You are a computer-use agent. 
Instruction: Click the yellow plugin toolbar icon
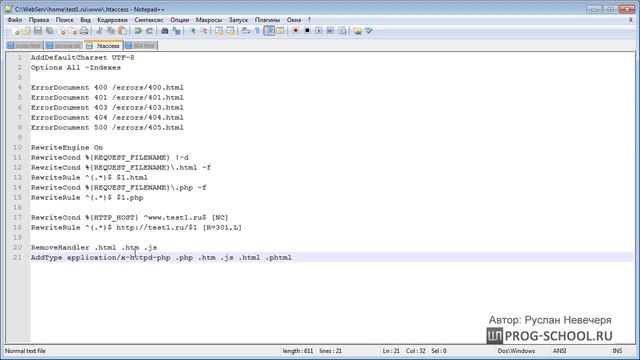click(x=358, y=31)
